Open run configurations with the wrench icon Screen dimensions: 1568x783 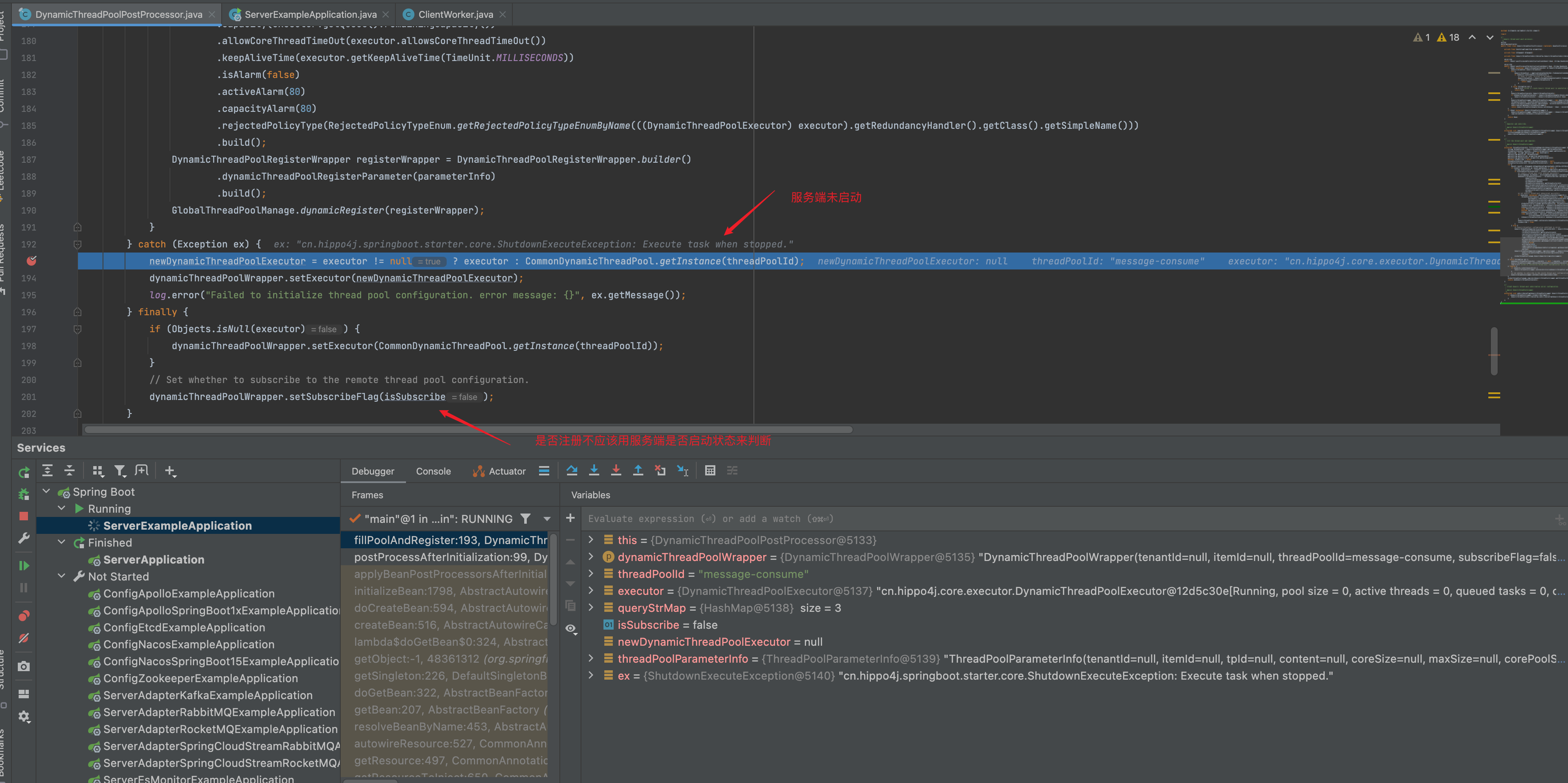[24, 537]
